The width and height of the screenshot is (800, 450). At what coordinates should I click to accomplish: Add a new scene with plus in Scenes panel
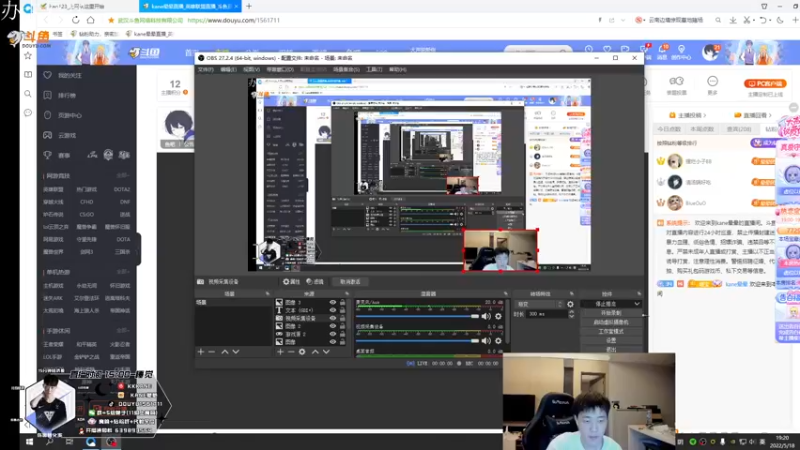[201, 352]
